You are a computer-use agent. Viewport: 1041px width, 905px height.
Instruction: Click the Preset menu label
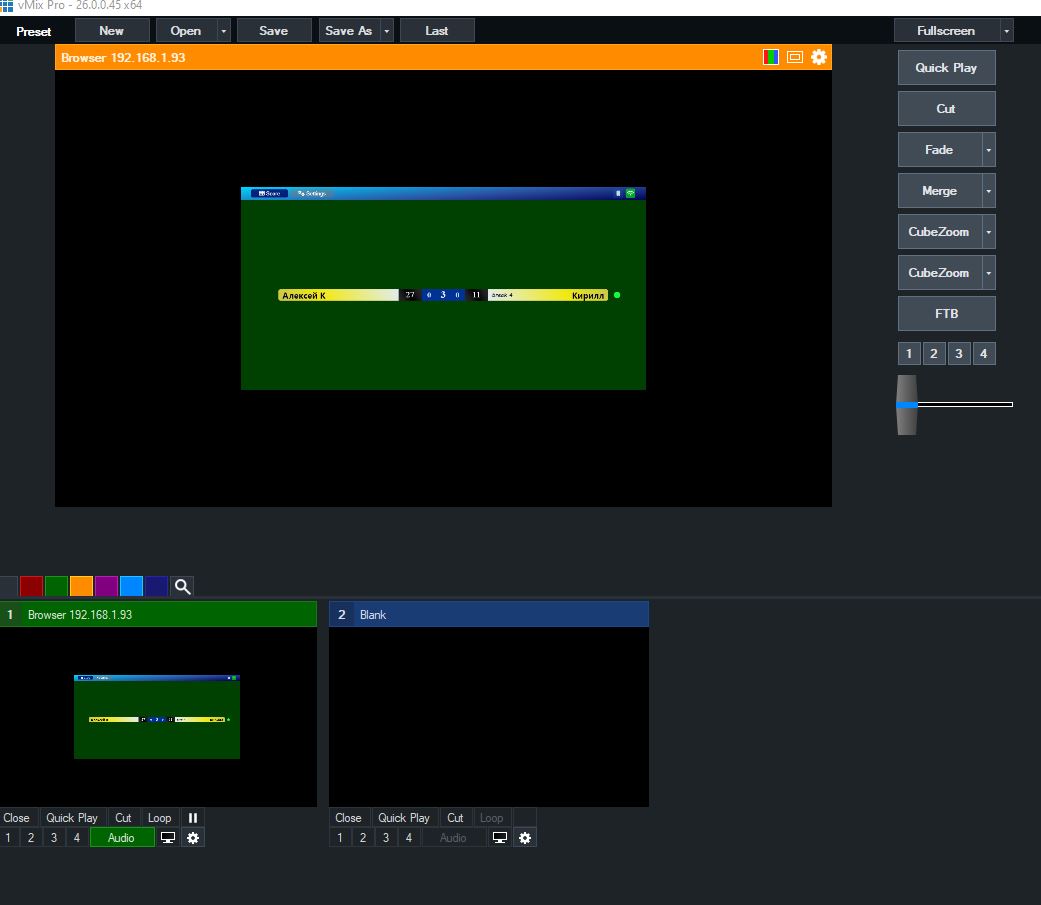click(34, 31)
